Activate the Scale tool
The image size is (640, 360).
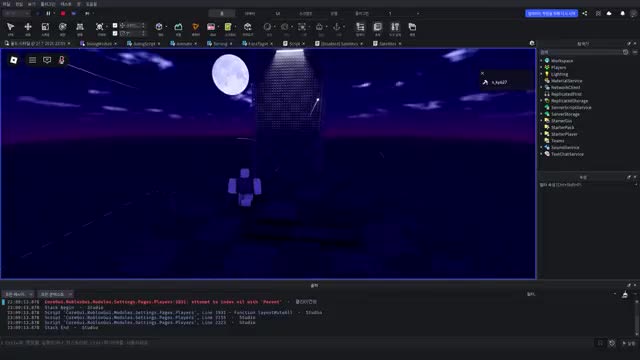click(45, 27)
